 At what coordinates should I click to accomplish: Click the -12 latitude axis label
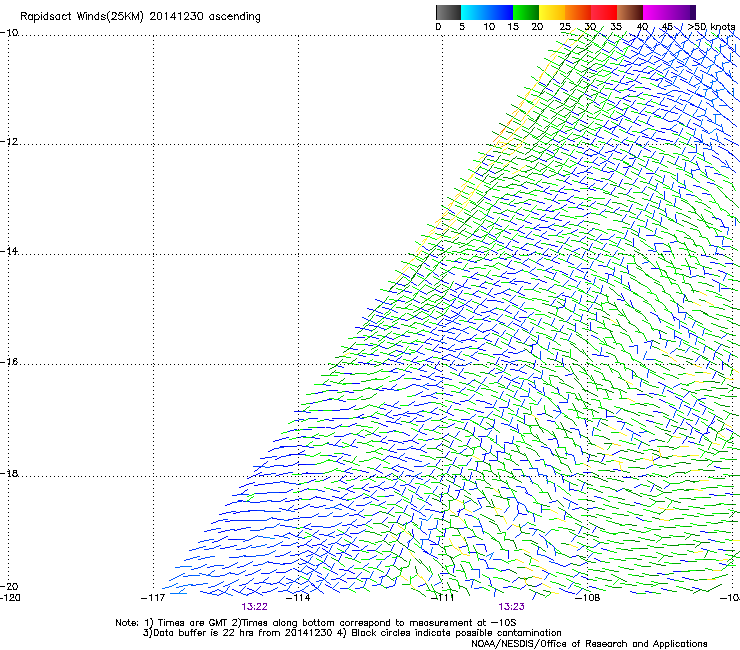(x=9, y=142)
